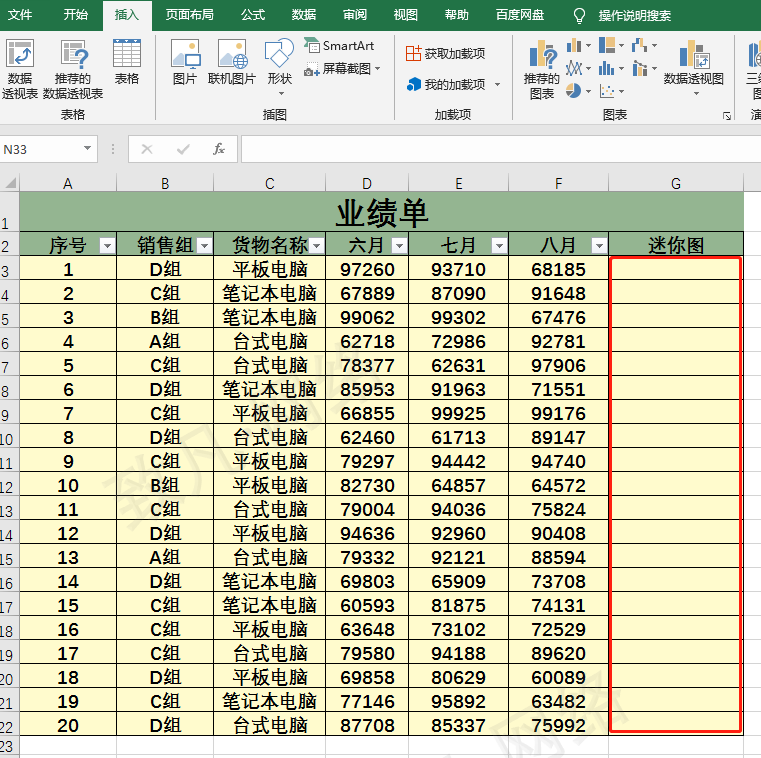Expand the Screenshot dropdown arrow
This screenshot has height=758, width=761.
click(x=377, y=69)
